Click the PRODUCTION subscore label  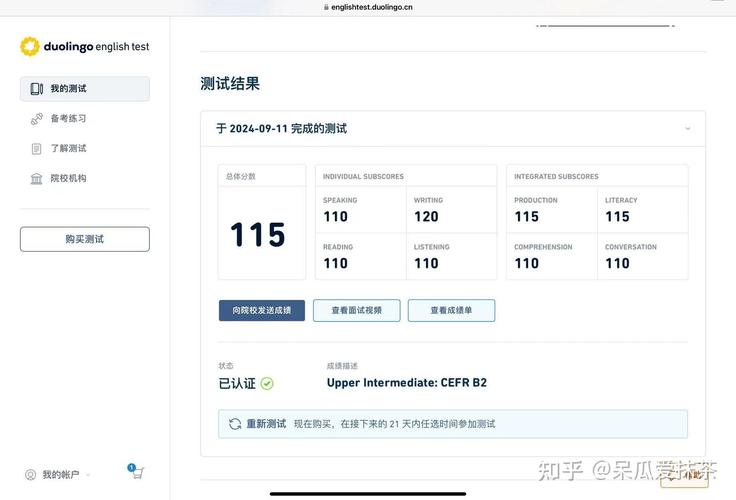coord(536,200)
